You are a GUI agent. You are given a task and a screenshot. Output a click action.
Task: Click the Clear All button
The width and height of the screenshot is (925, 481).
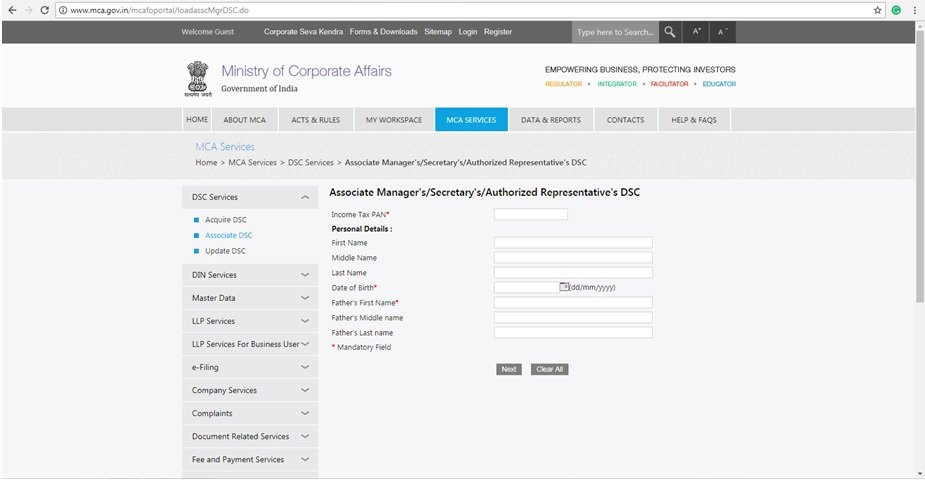coord(549,369)
